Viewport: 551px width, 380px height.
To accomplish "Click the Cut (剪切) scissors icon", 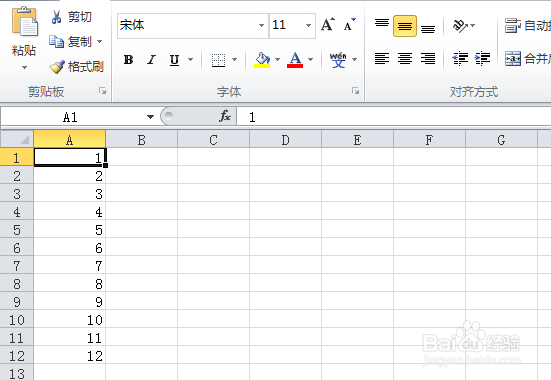I will 56,17.
